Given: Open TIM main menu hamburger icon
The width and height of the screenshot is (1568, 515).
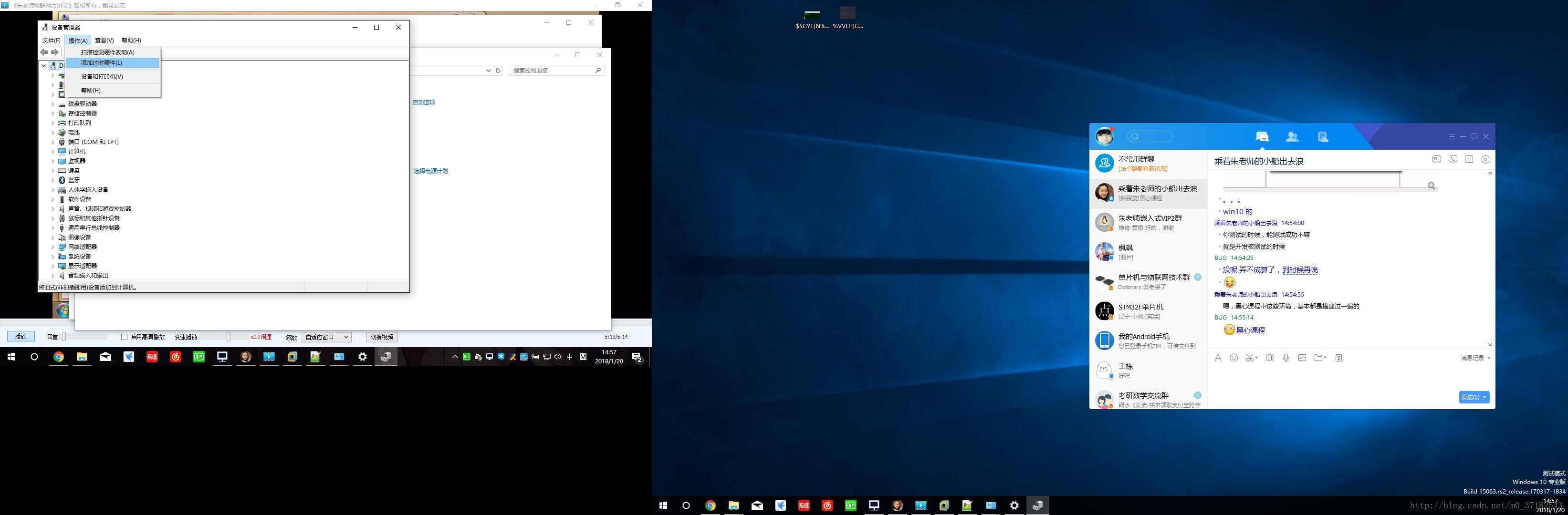Looking at the screenshot, I should coord(1452,137).
